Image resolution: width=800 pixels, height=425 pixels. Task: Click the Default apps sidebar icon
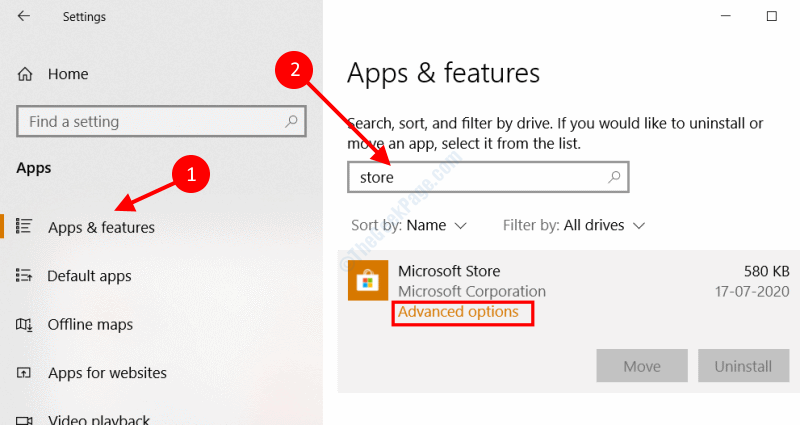[x=24, y=276]
